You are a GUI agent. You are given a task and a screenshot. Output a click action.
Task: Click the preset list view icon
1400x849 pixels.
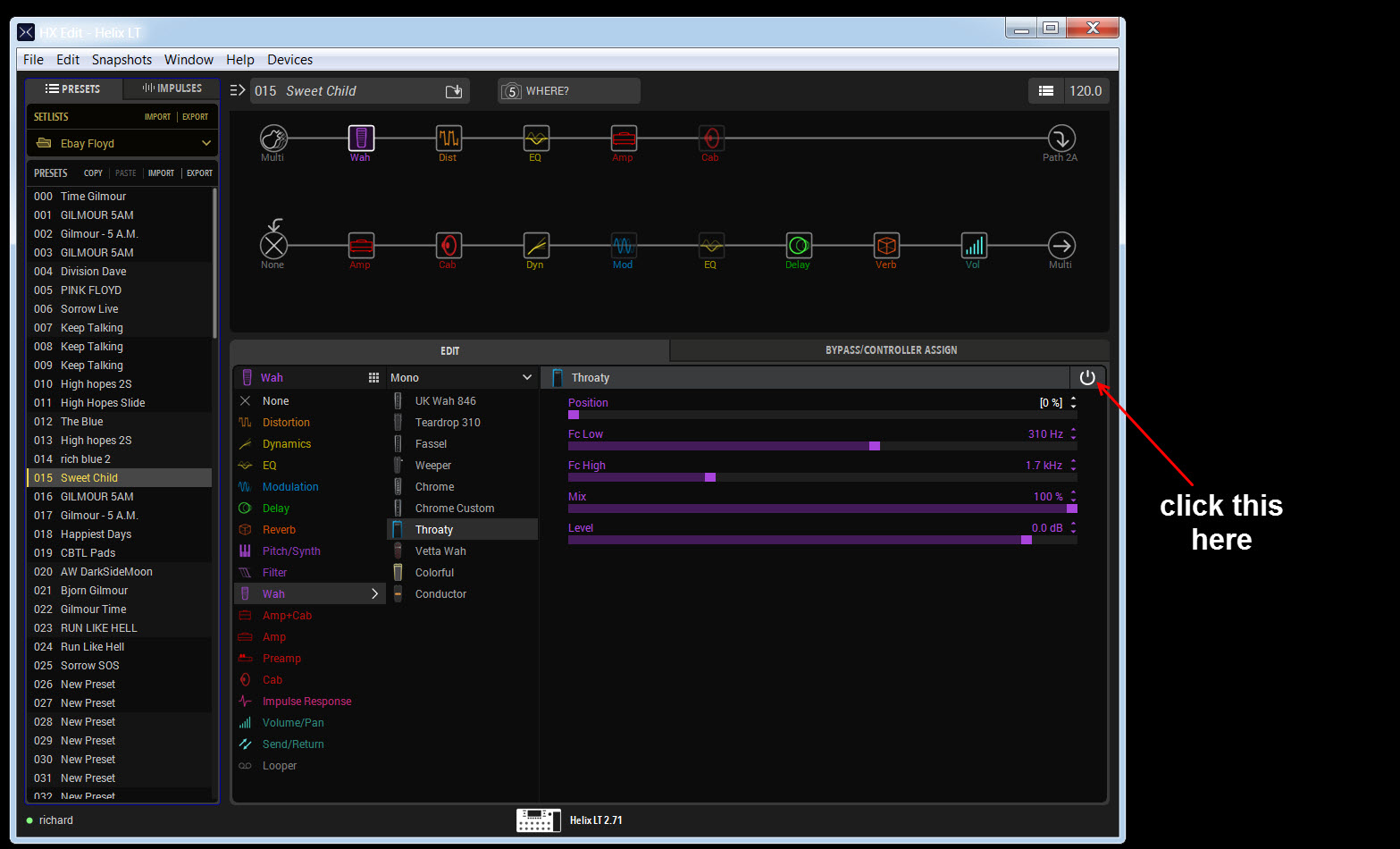pyautogui.click(x=1046, y=91)
